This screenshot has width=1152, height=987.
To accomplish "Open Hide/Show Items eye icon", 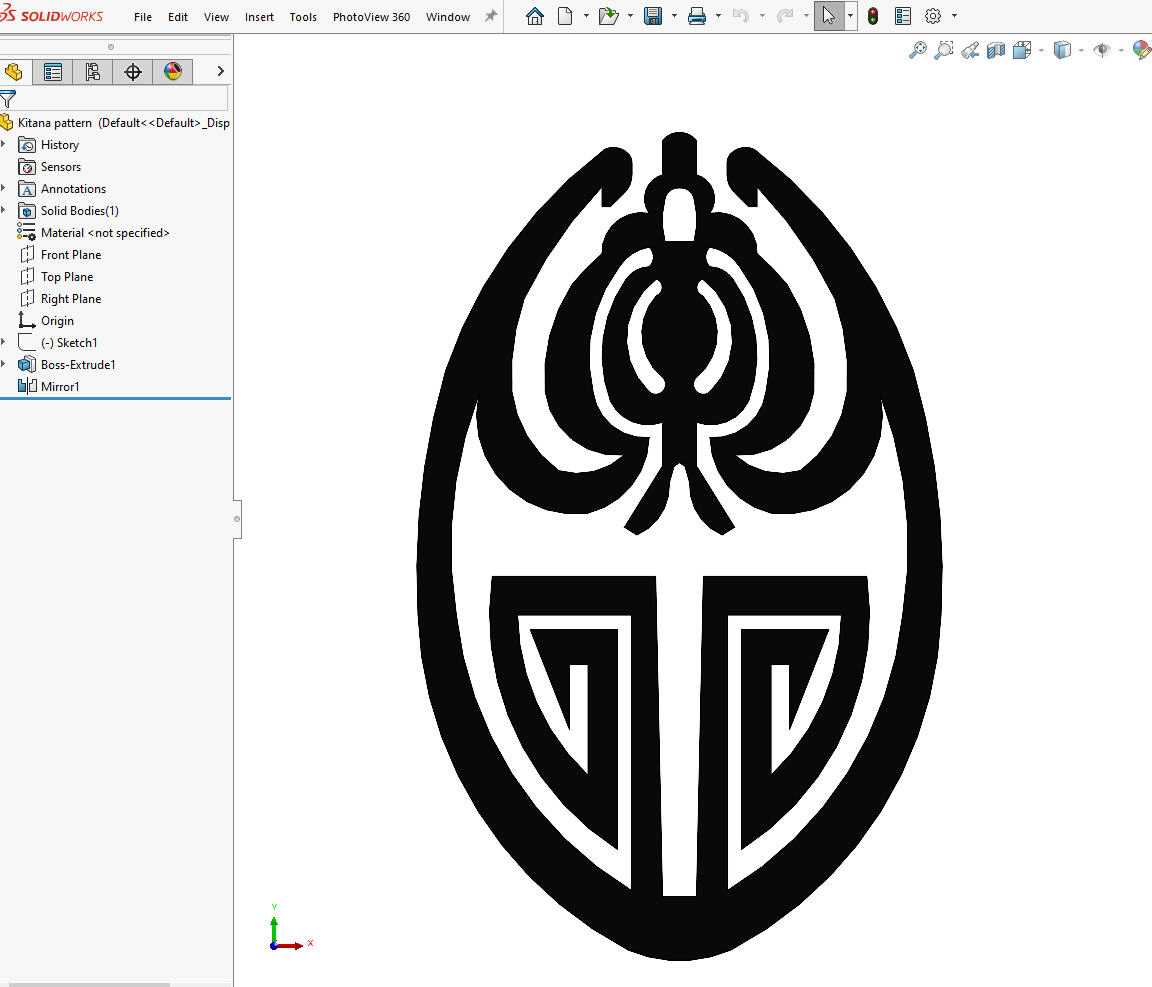I will coord(1101,50).
